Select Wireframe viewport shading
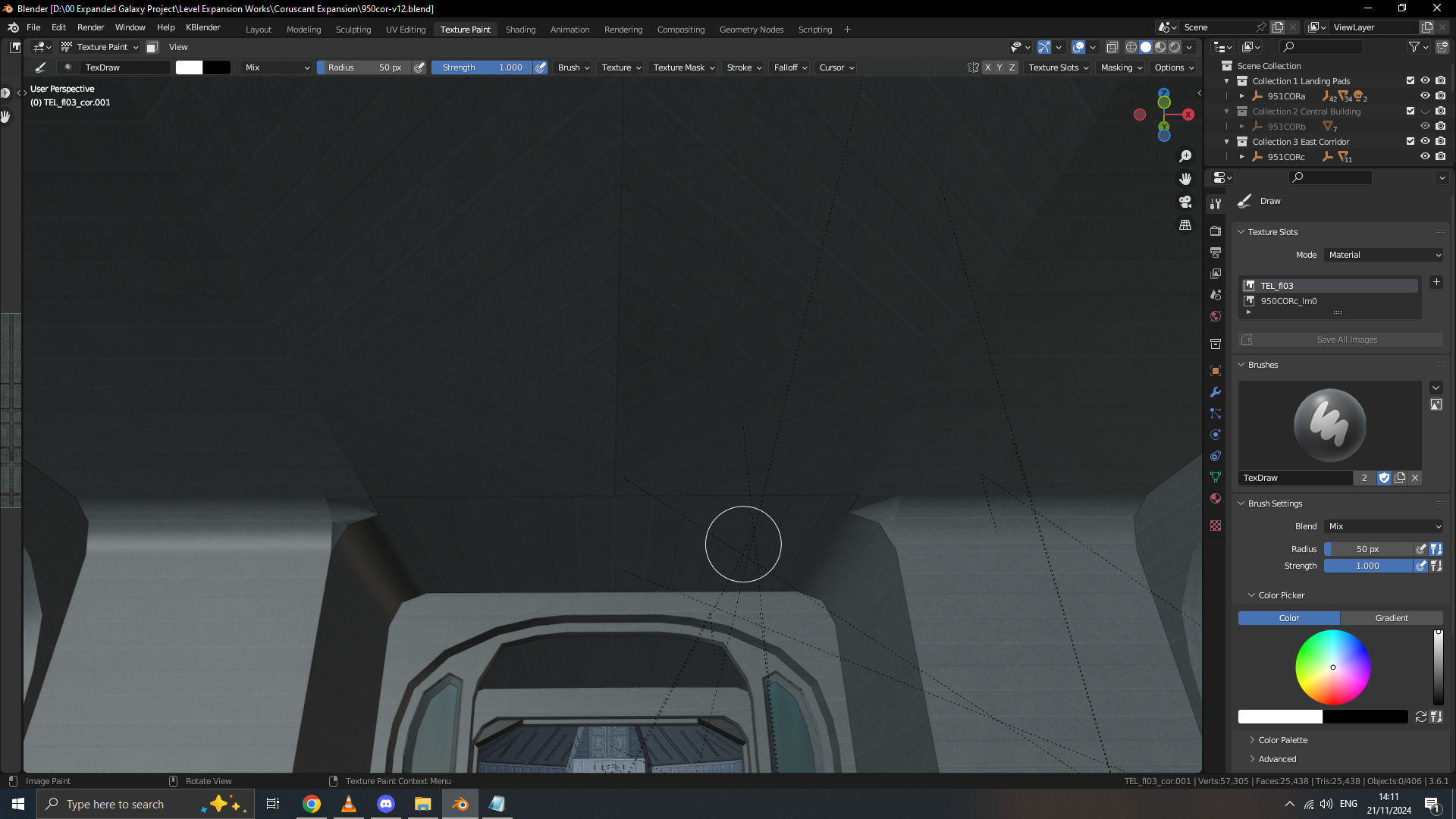 1131,47
